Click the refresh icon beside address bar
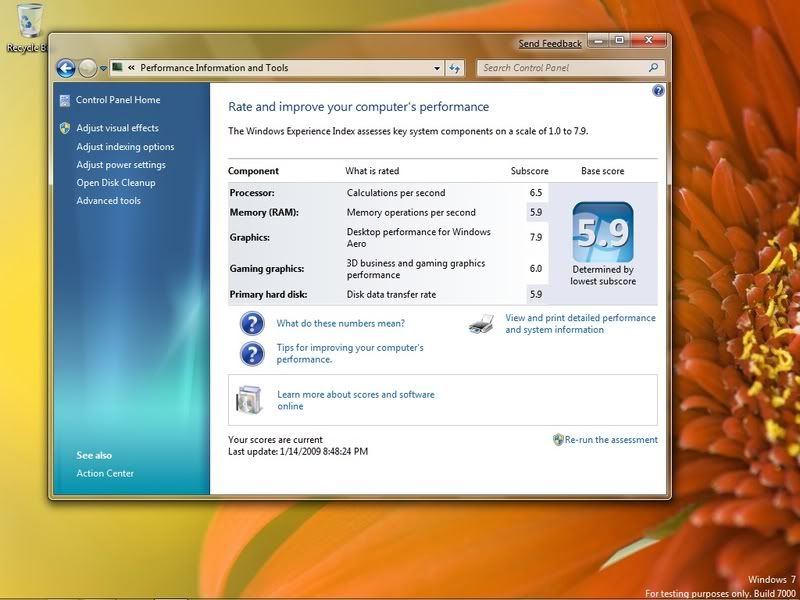 [455, 68]
